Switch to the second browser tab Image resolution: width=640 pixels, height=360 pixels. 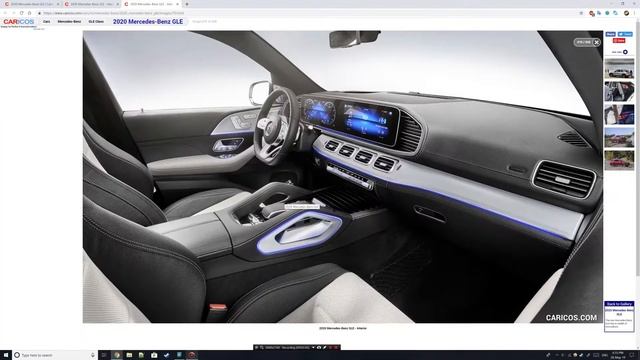(90, 4)
